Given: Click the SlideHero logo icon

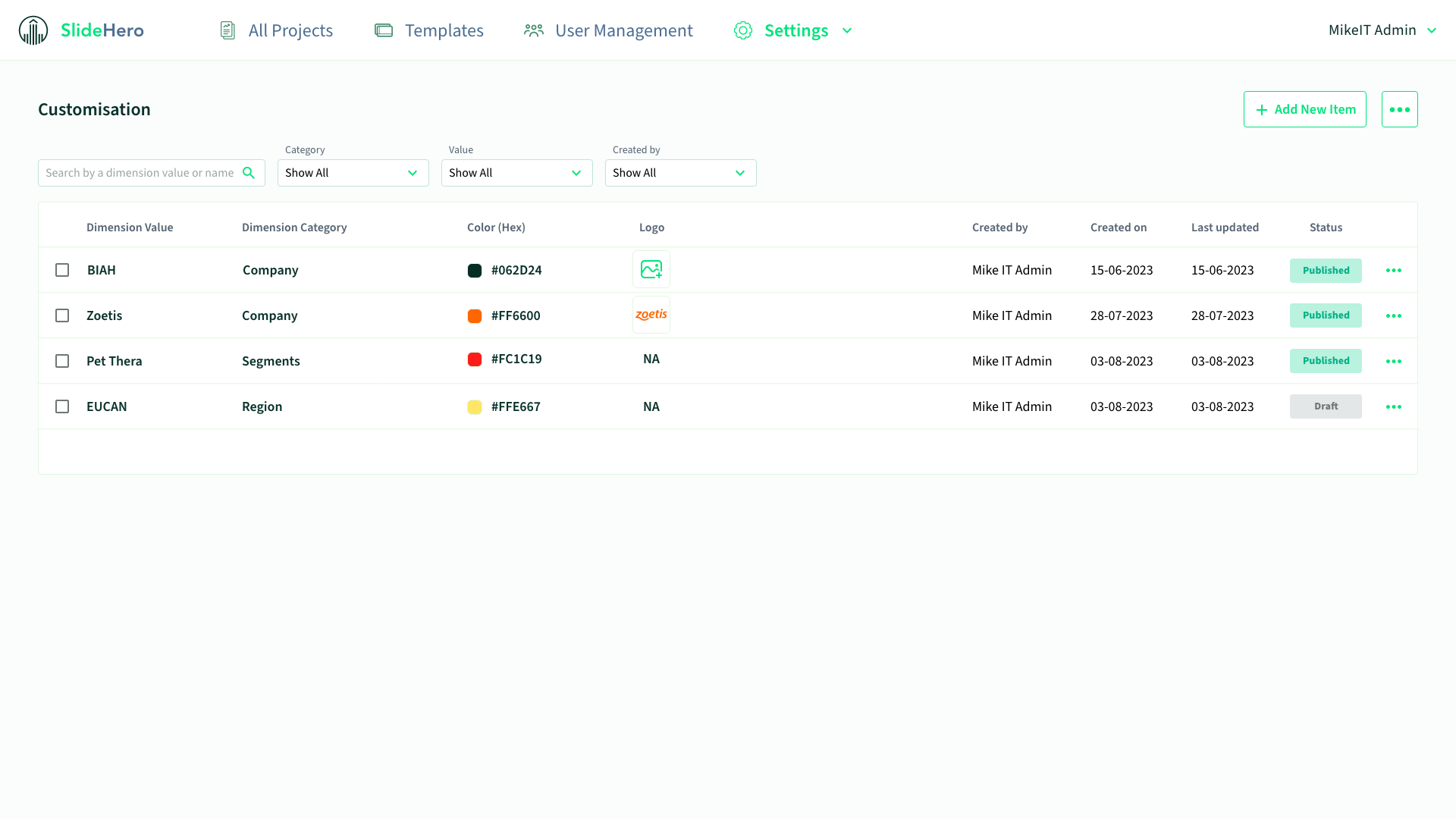Looking at the screenshot, I should click(x=33, y=30).
